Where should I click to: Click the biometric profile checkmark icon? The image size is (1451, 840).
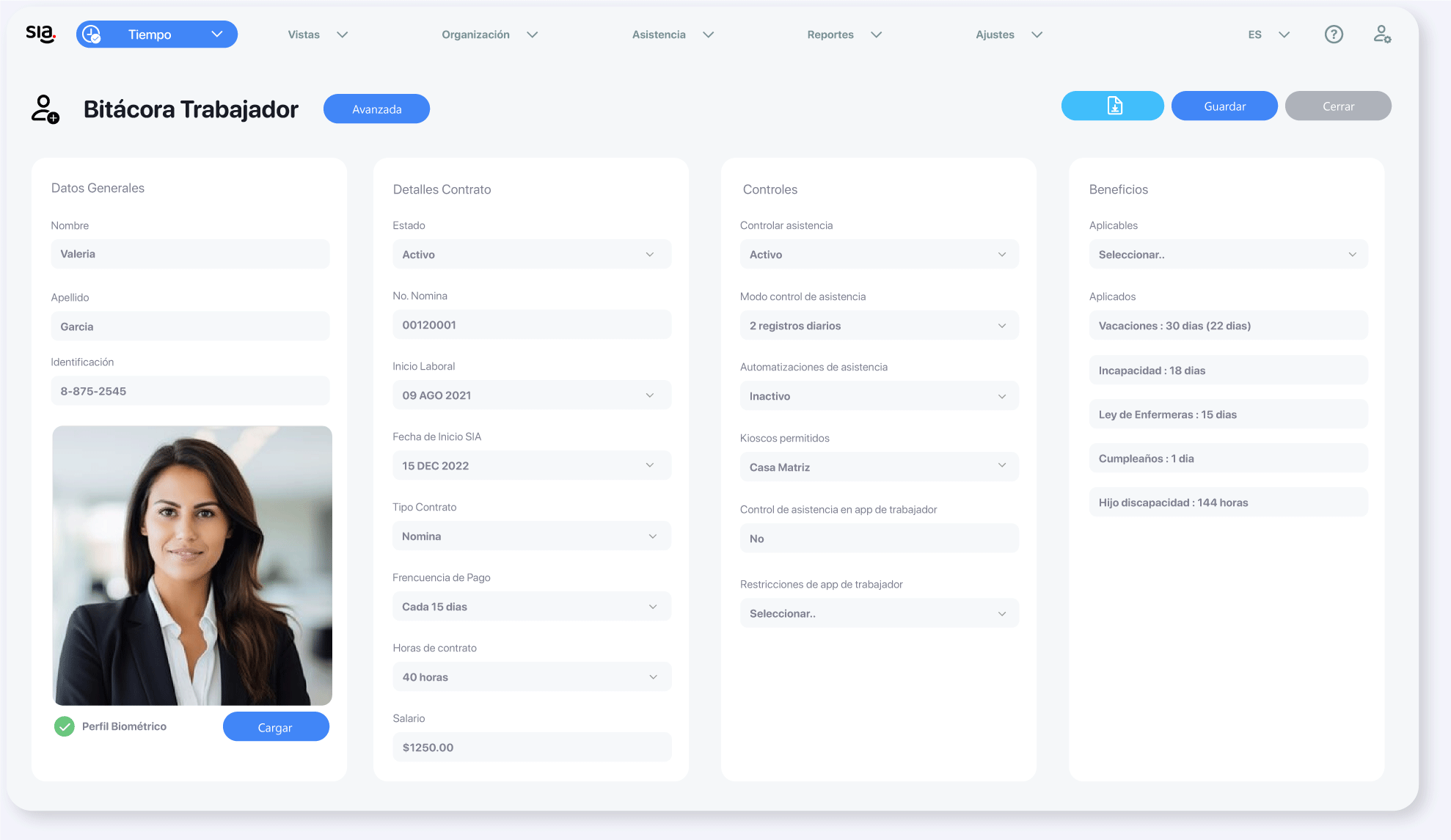(x=62, y=726)
